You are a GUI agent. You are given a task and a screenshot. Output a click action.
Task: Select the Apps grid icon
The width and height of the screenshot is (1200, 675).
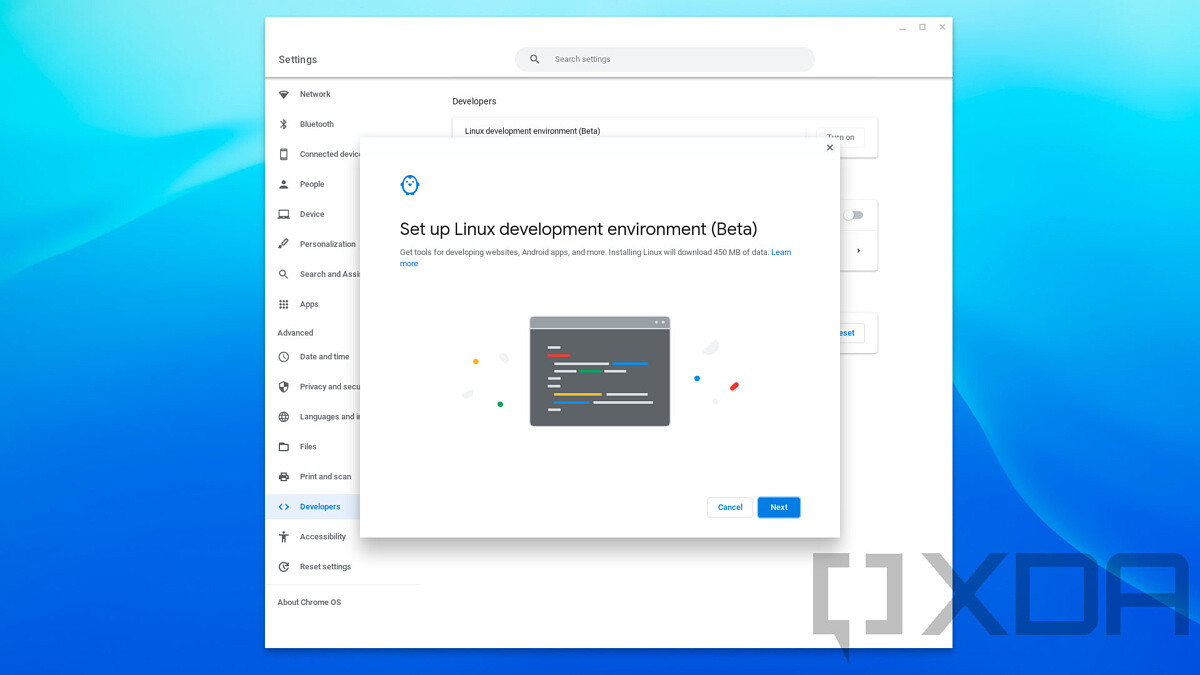pyautogui.click(x=284, y=304)
